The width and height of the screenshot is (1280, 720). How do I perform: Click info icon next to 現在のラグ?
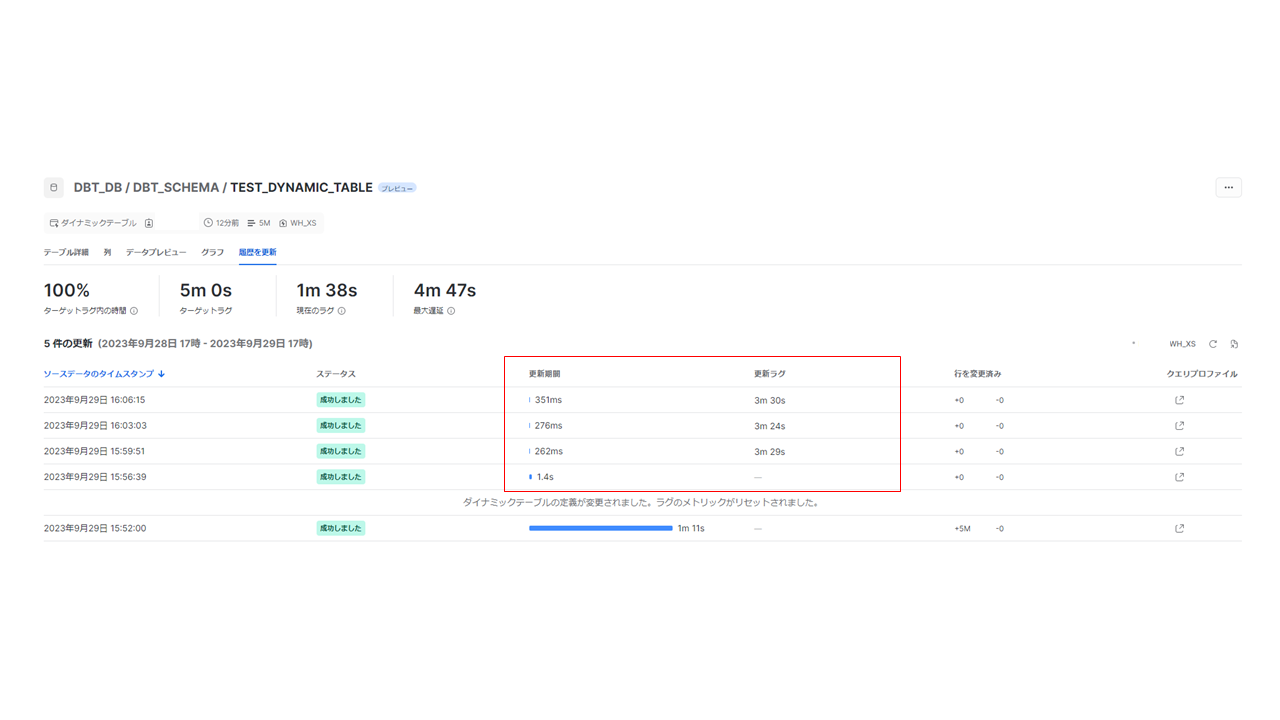(341, 311)
